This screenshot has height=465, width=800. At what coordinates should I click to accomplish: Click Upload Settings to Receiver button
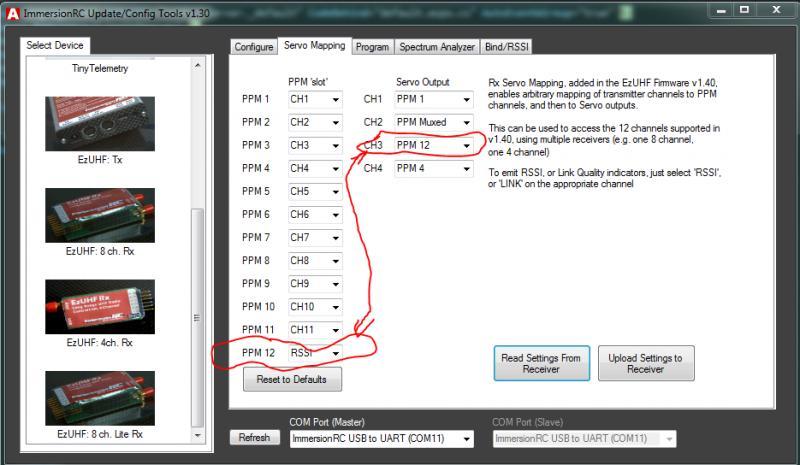[645, 364]
